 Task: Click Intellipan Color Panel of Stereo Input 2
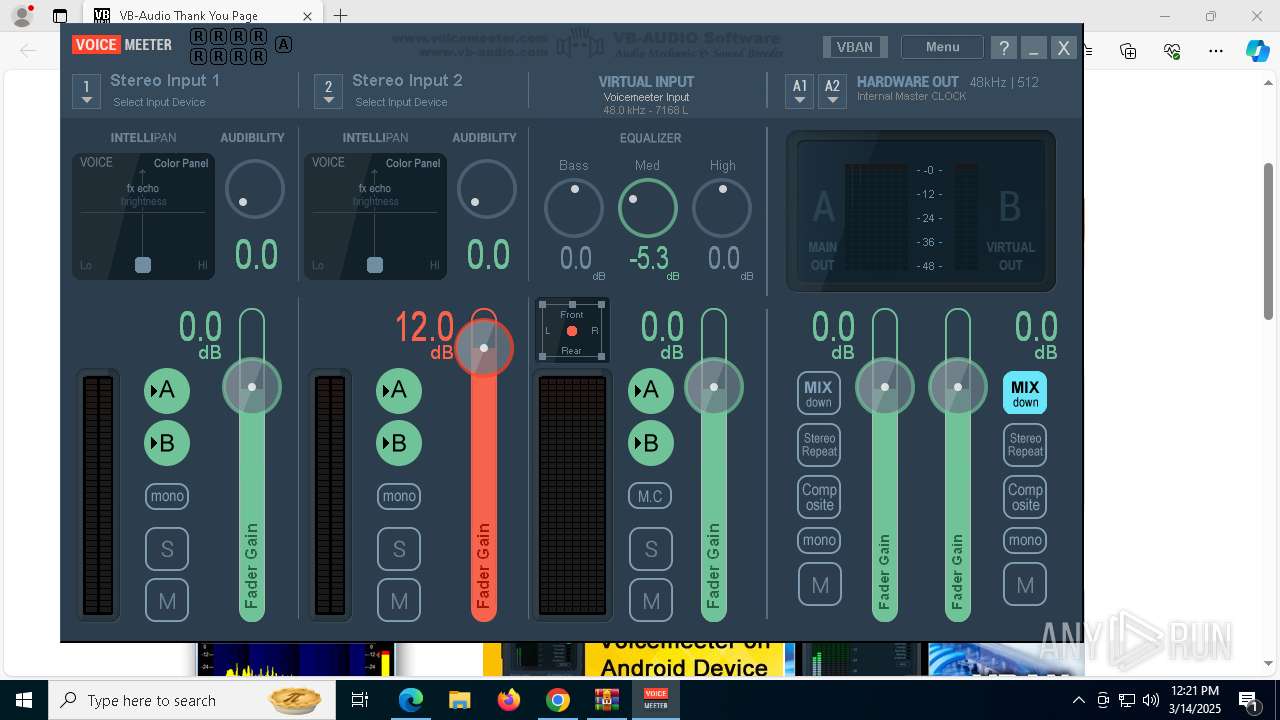375,216
